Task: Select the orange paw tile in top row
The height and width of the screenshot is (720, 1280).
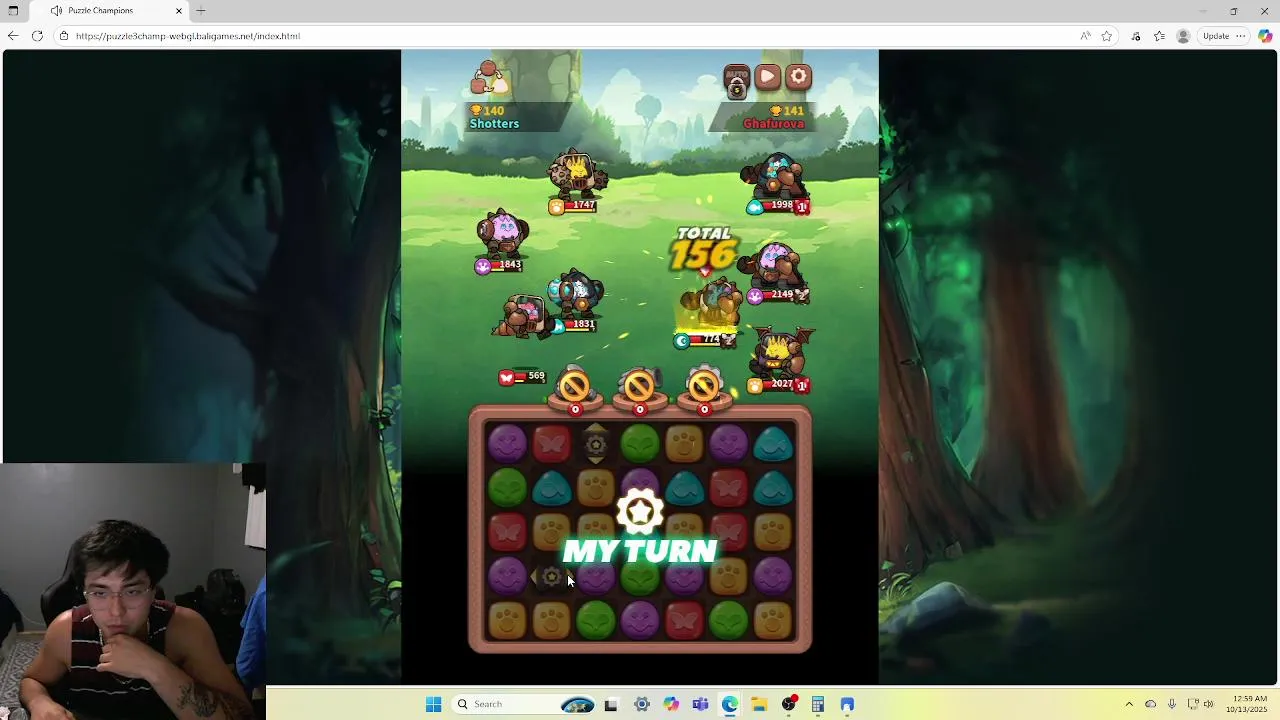Action: (684, 444)
